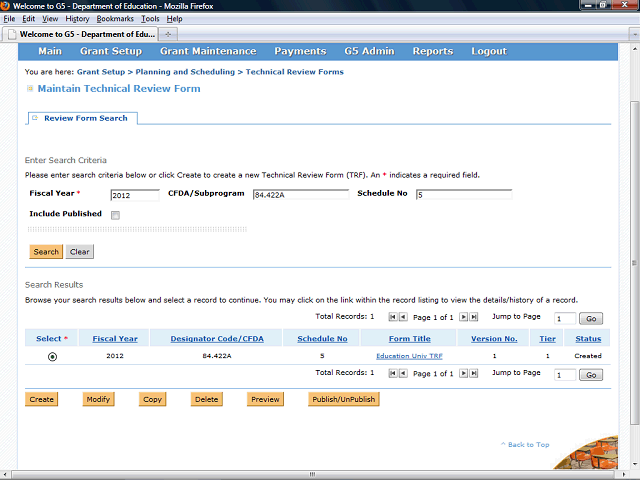
Task: Click first page icon in upper pagination
Action: coord(393,317)
